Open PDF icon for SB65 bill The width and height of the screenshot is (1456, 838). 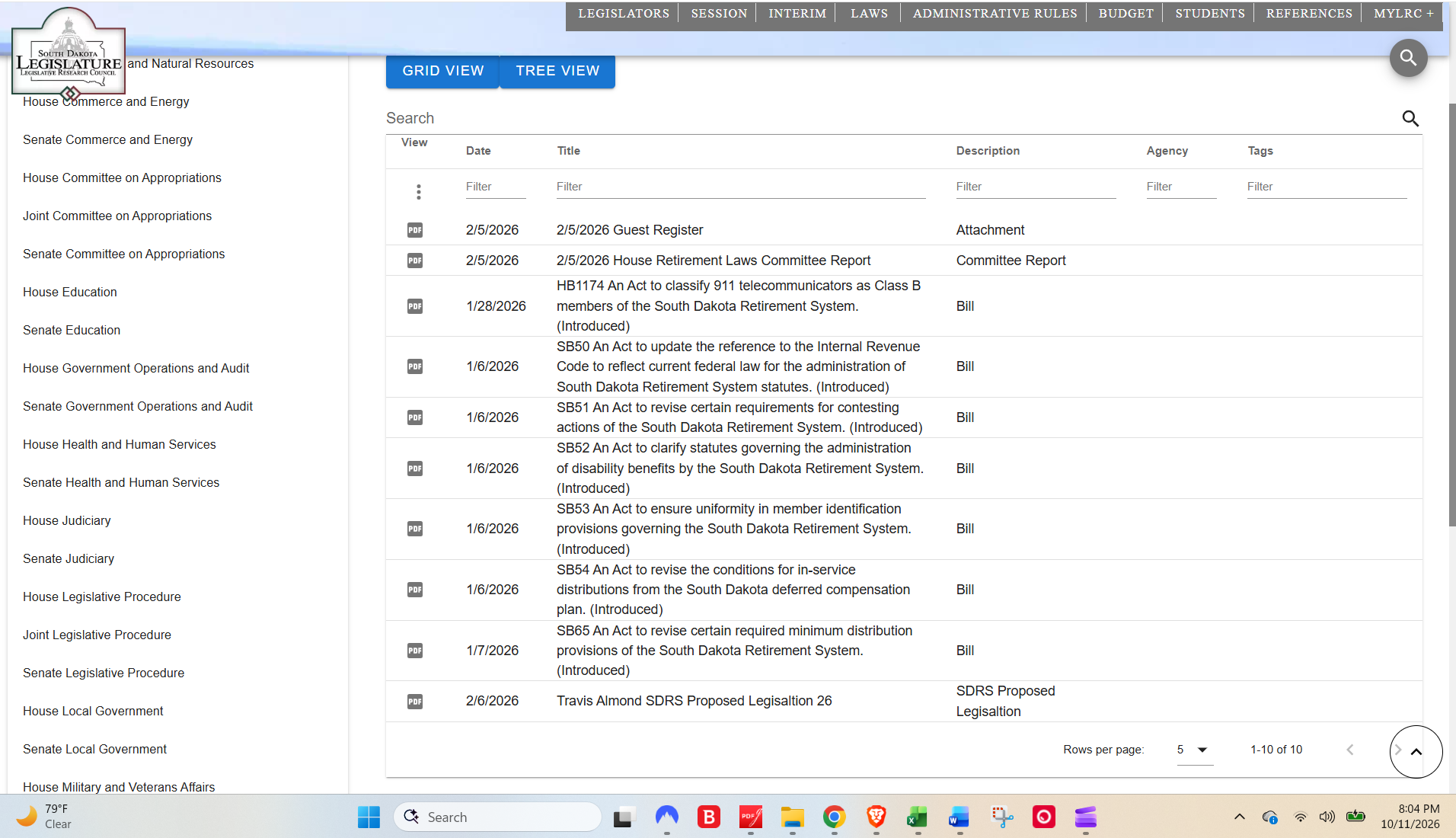(415, 651)
